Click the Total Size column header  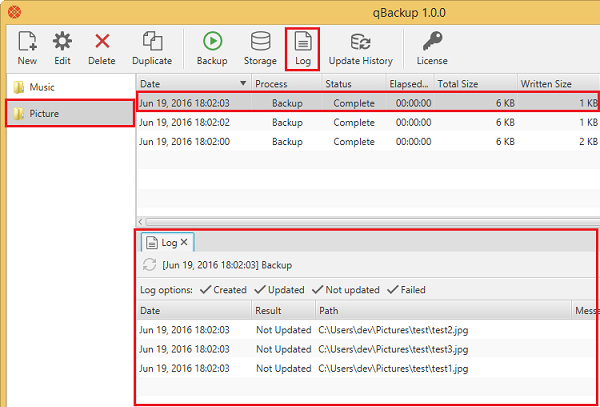pos(476,83)
